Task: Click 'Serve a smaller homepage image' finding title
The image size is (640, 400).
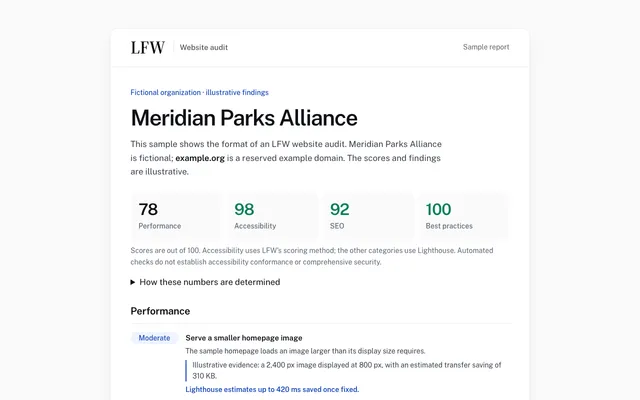Action: coord(244,338)
